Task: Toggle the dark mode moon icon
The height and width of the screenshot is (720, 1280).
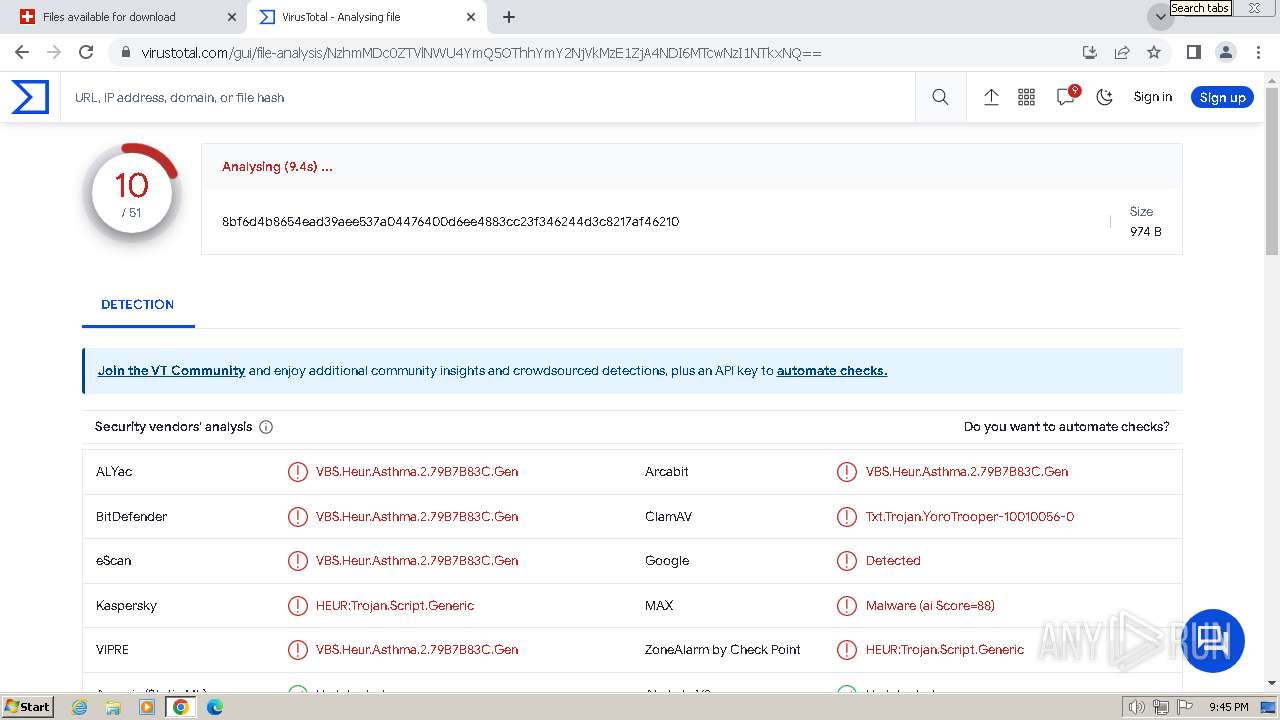Action: 1105,97
